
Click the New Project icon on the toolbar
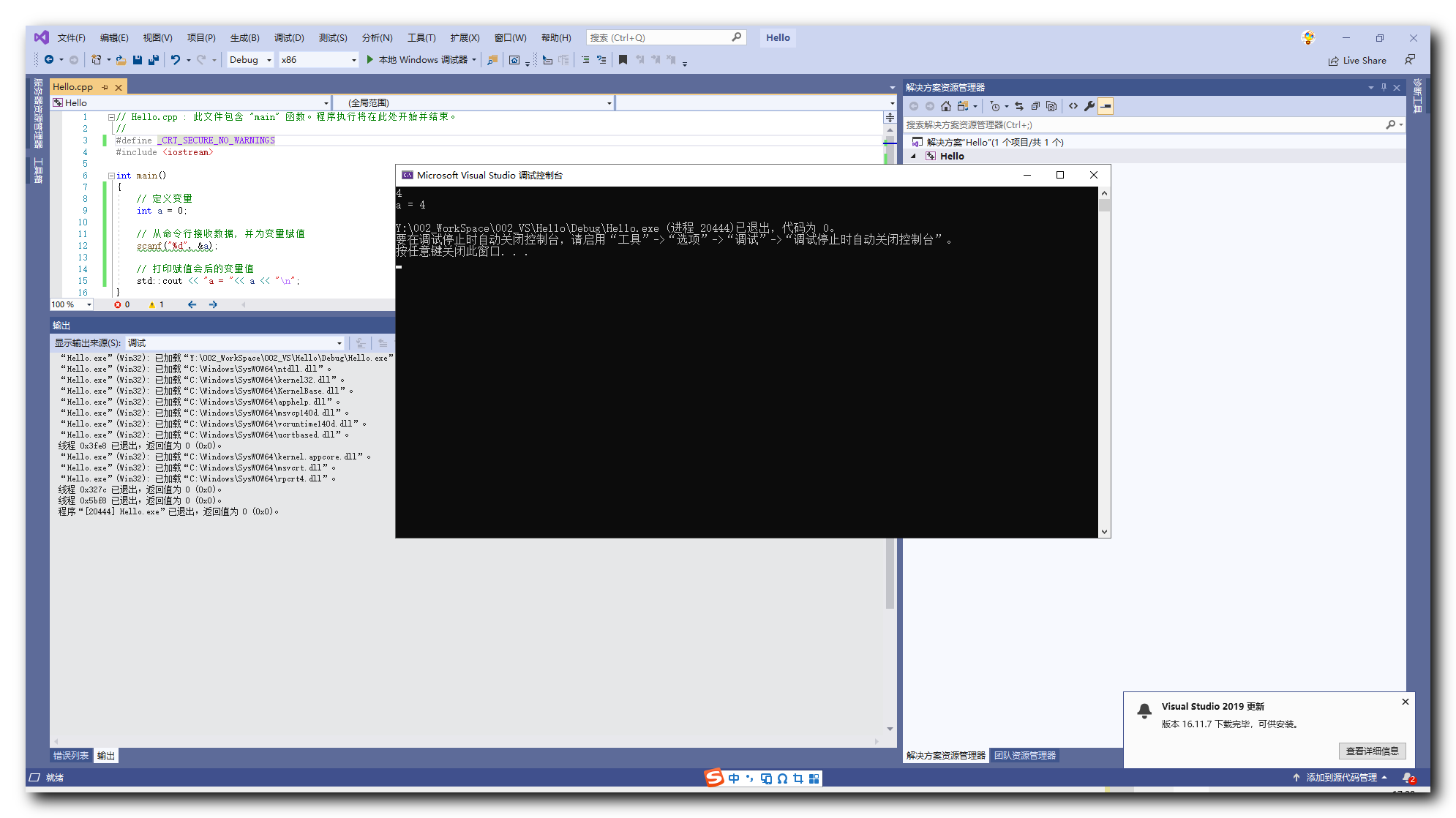[x=96, y=60]
